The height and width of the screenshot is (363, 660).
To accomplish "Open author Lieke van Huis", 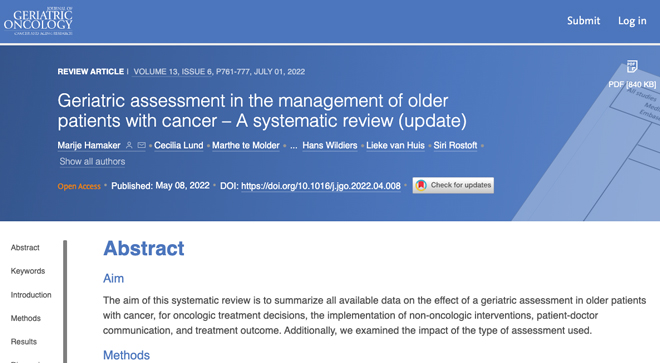I will [x=395, y=145].
